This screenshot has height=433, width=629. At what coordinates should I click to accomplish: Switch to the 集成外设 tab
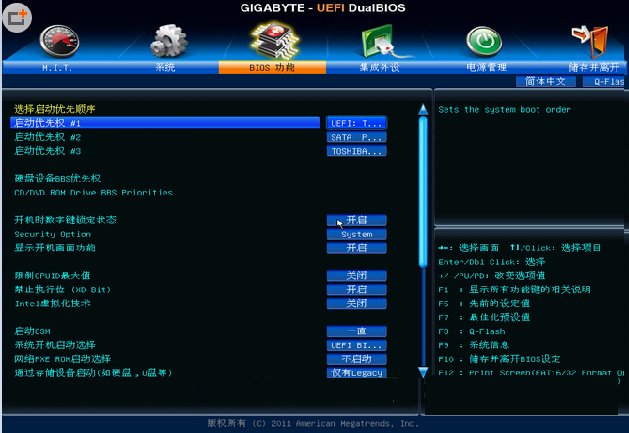point(379,67)
